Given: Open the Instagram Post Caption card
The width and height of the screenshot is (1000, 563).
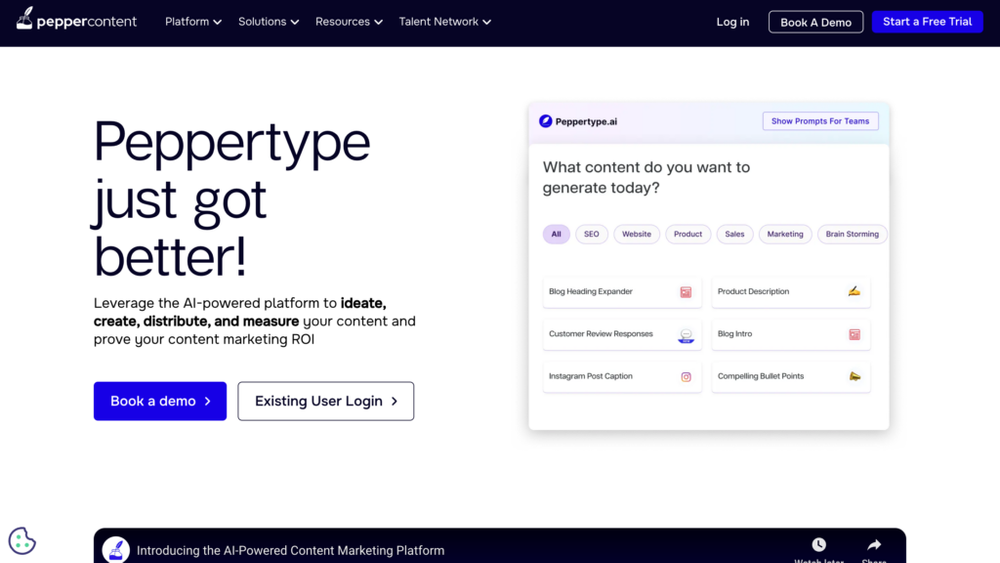Looking at the screenshot, I should 622,377.
